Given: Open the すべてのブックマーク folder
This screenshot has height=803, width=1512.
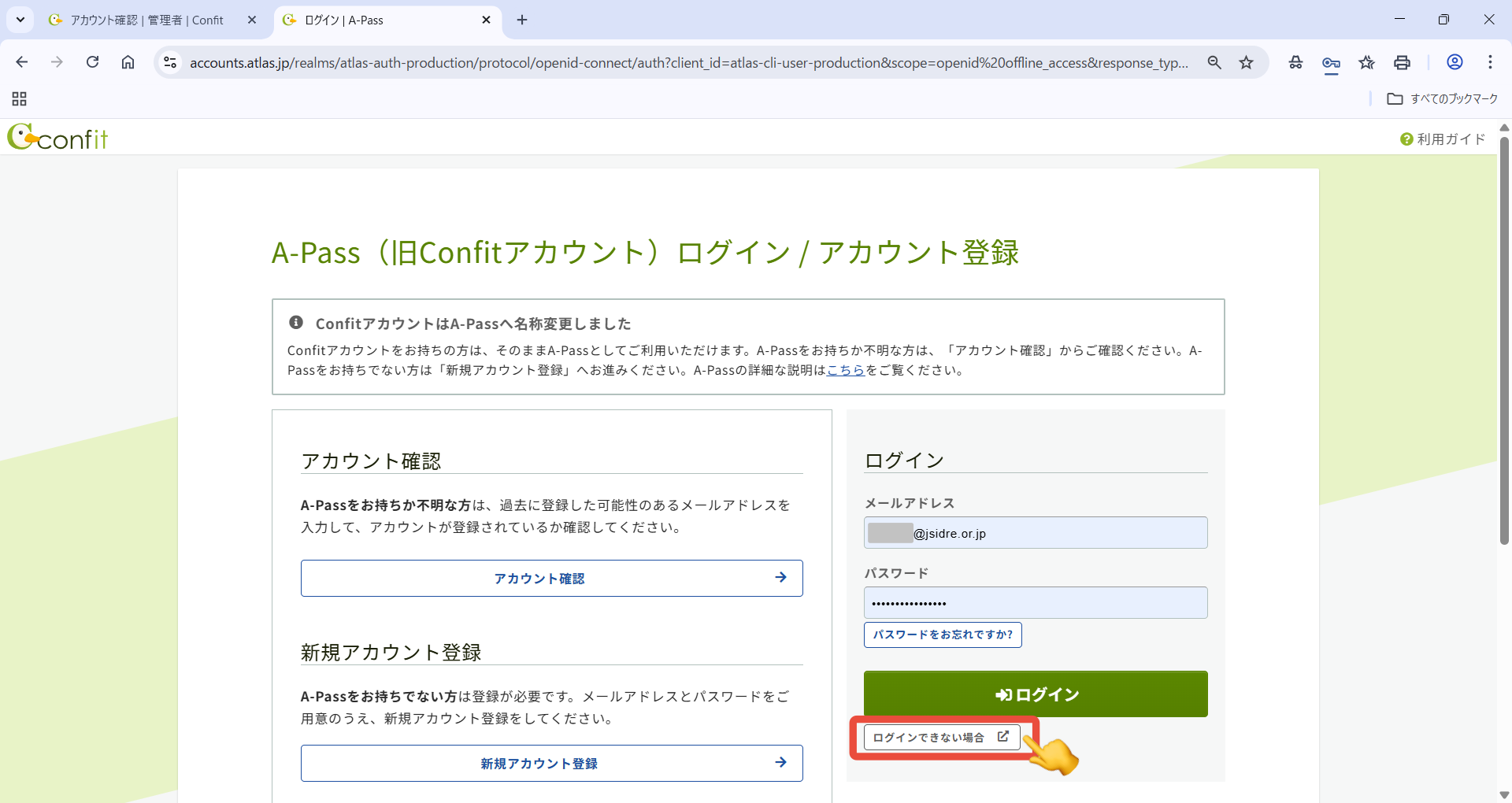Looking at the screenshot, I should point(1443,99).
